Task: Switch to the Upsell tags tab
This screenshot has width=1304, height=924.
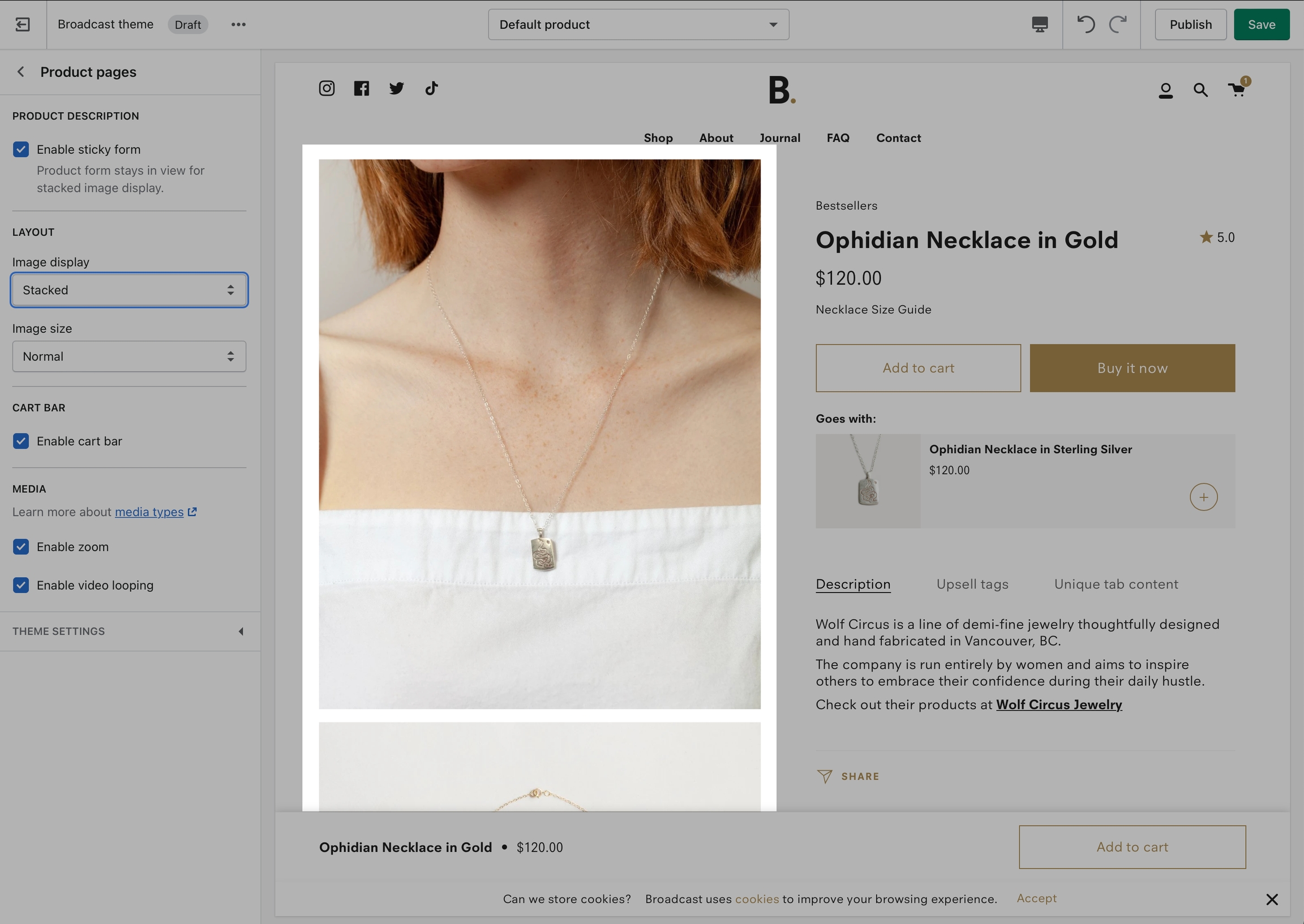Action: [972, 585]
